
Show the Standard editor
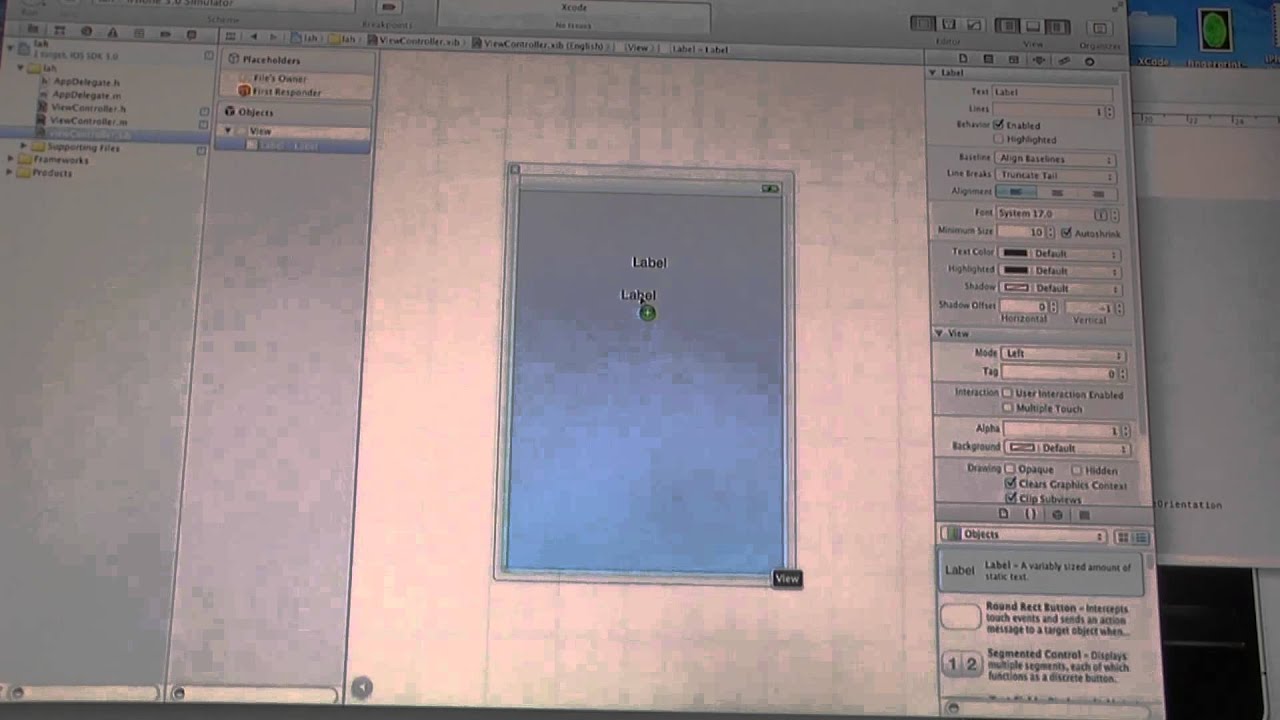pyautogui.click(x=922, y=24)
